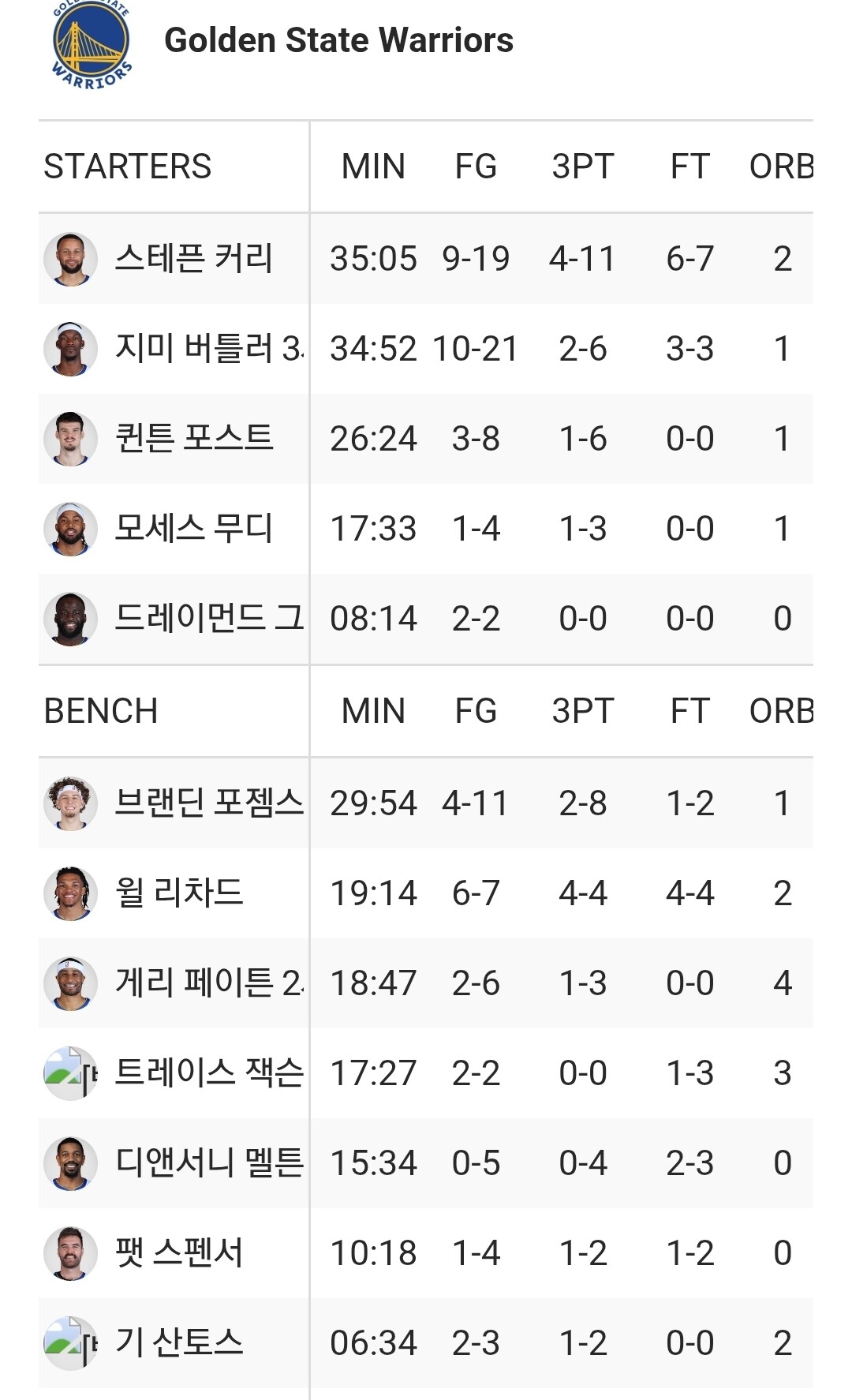Click the ORB header in the BENCH table

click(x=780, y=711)
